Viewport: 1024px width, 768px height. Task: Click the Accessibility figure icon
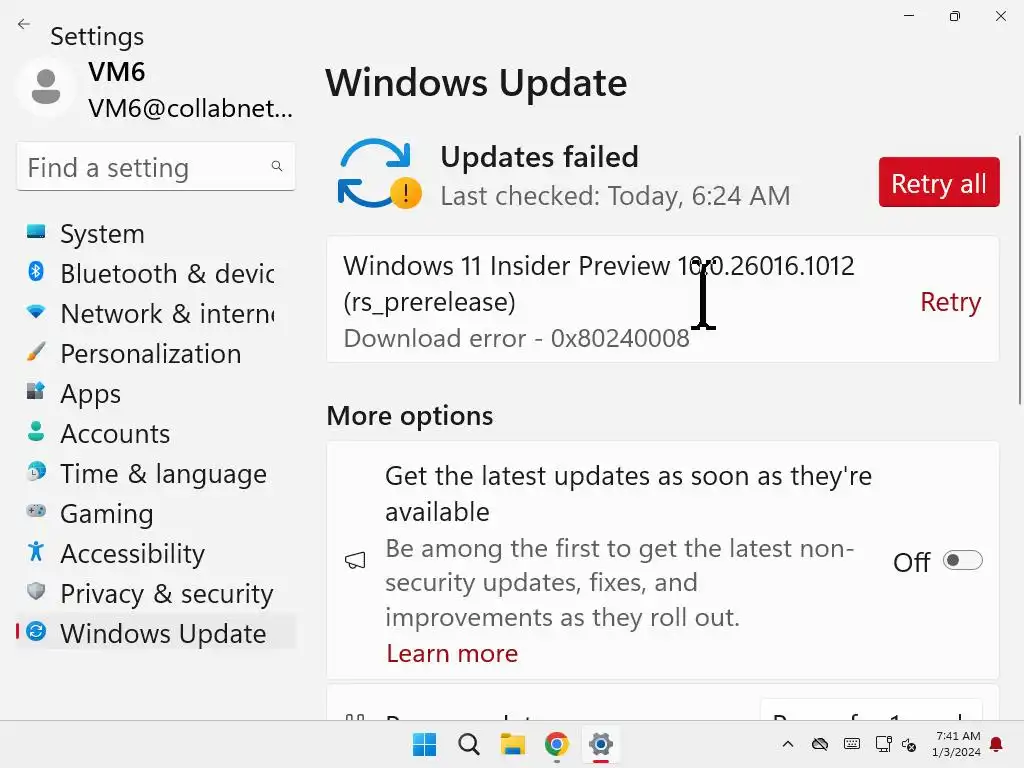pos(36,551)
